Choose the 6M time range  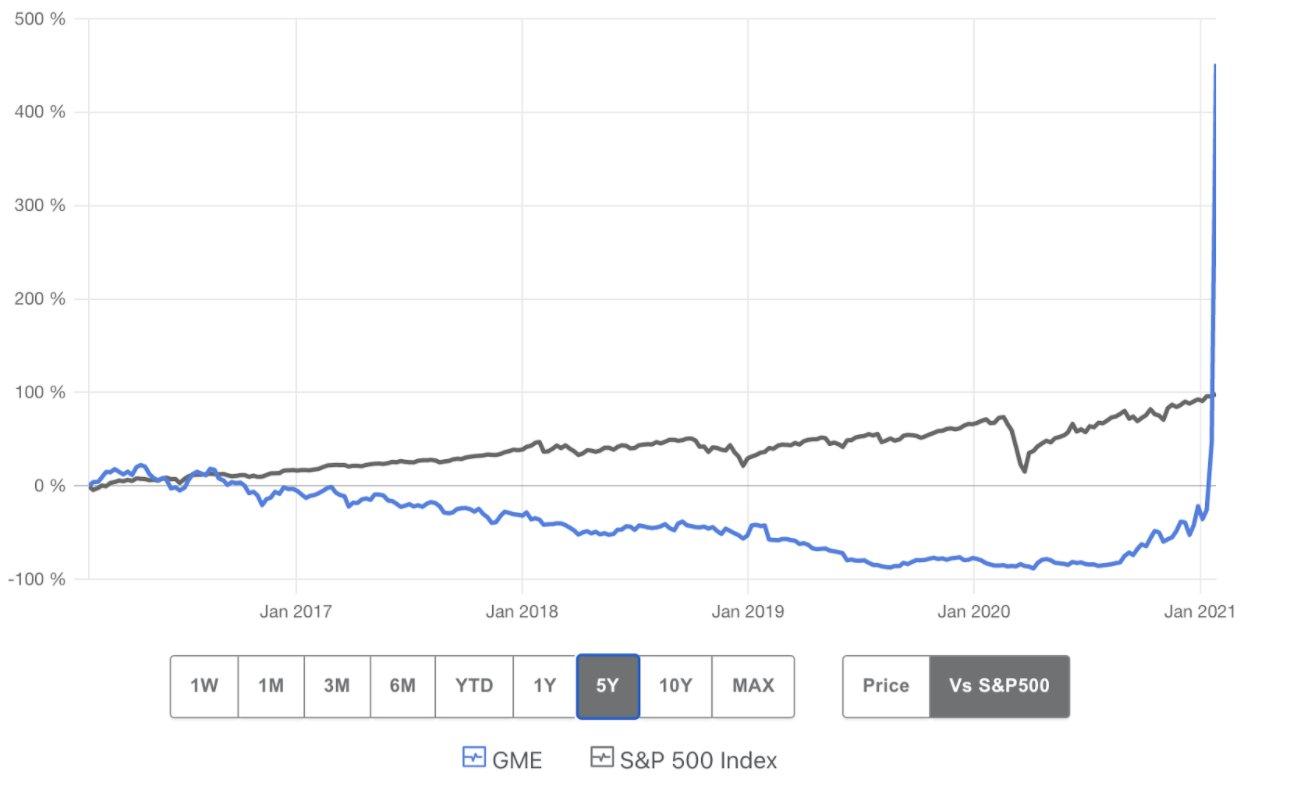tap(403, 686)
